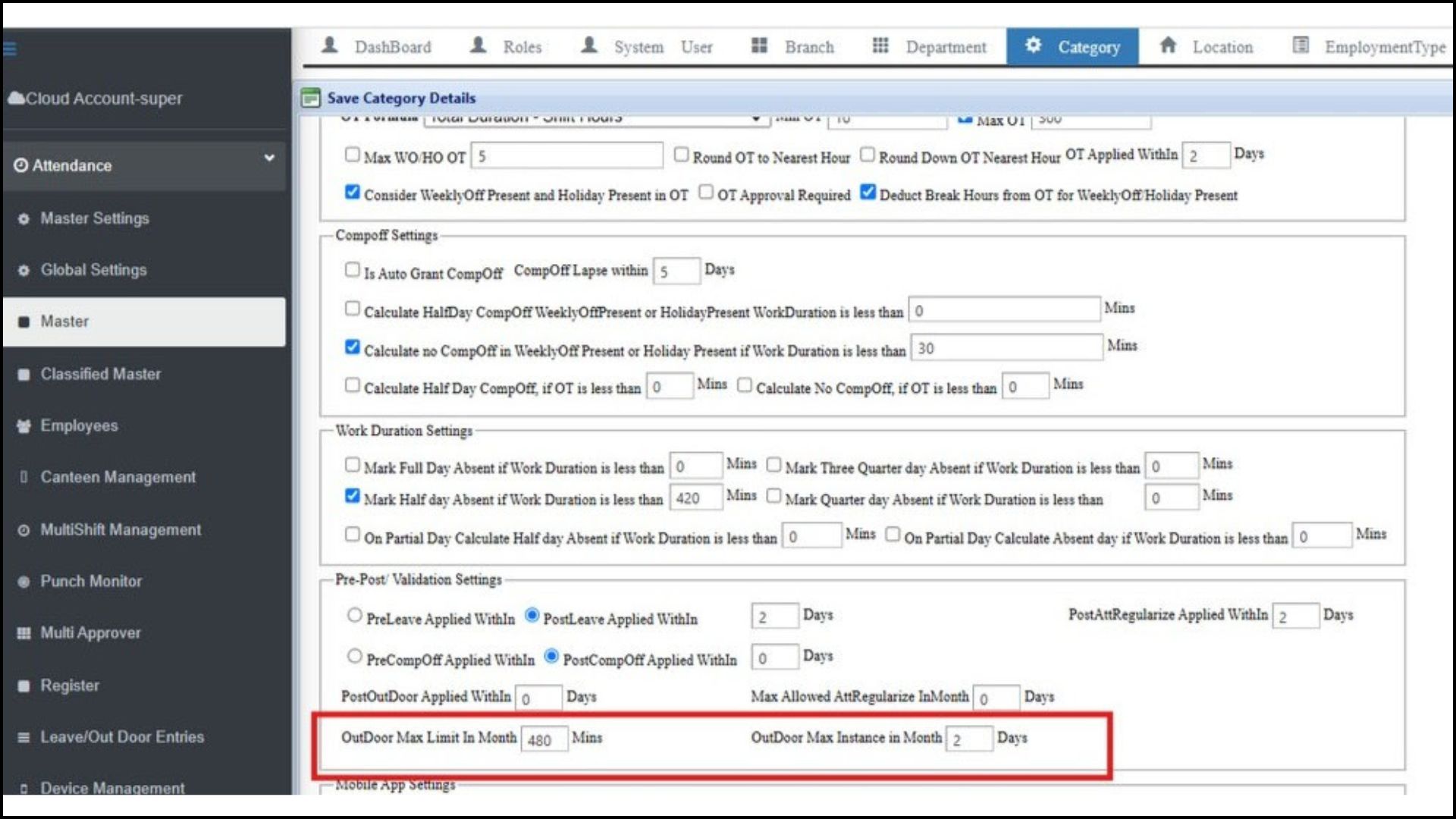Uncheck Deduct Break Hours from OT checkbox
The width and height of the screenshot is (1456, 819).
868,192
